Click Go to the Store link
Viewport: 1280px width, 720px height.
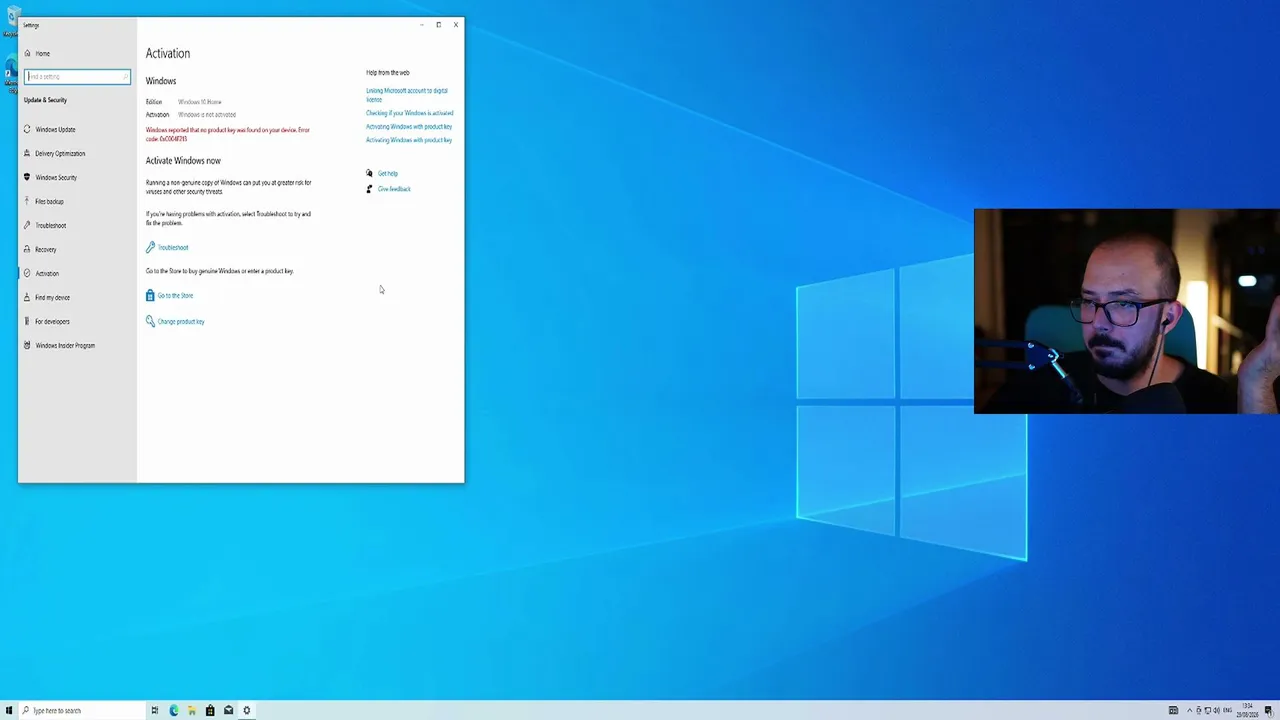coord(175,295)
